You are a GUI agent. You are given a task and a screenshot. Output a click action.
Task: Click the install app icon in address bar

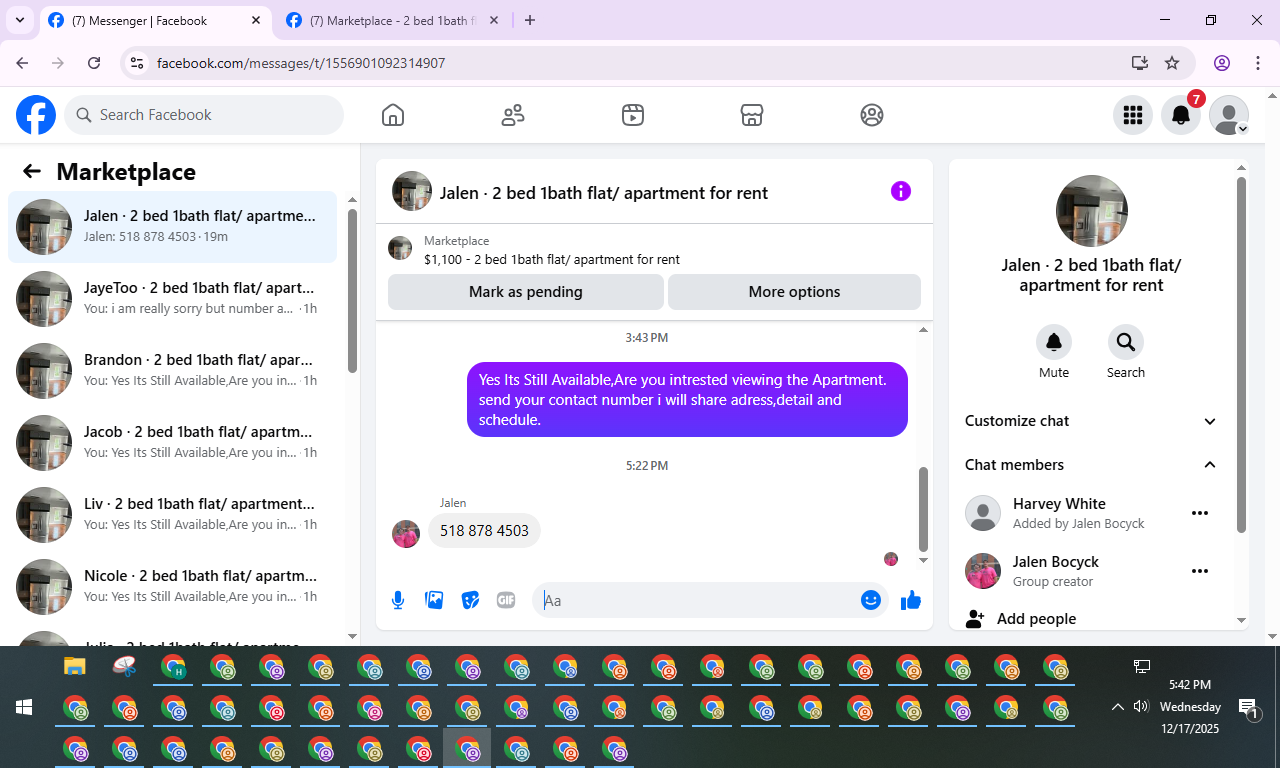(1140, 63)
